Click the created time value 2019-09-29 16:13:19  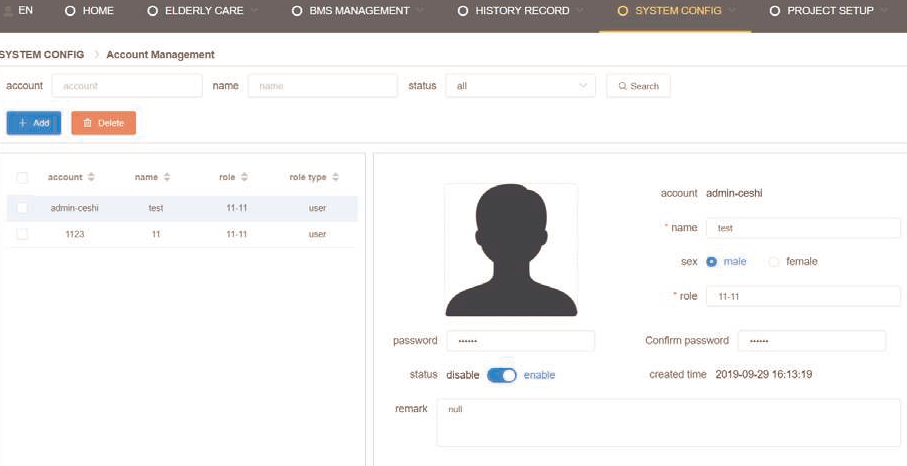(x=764, y=374)
